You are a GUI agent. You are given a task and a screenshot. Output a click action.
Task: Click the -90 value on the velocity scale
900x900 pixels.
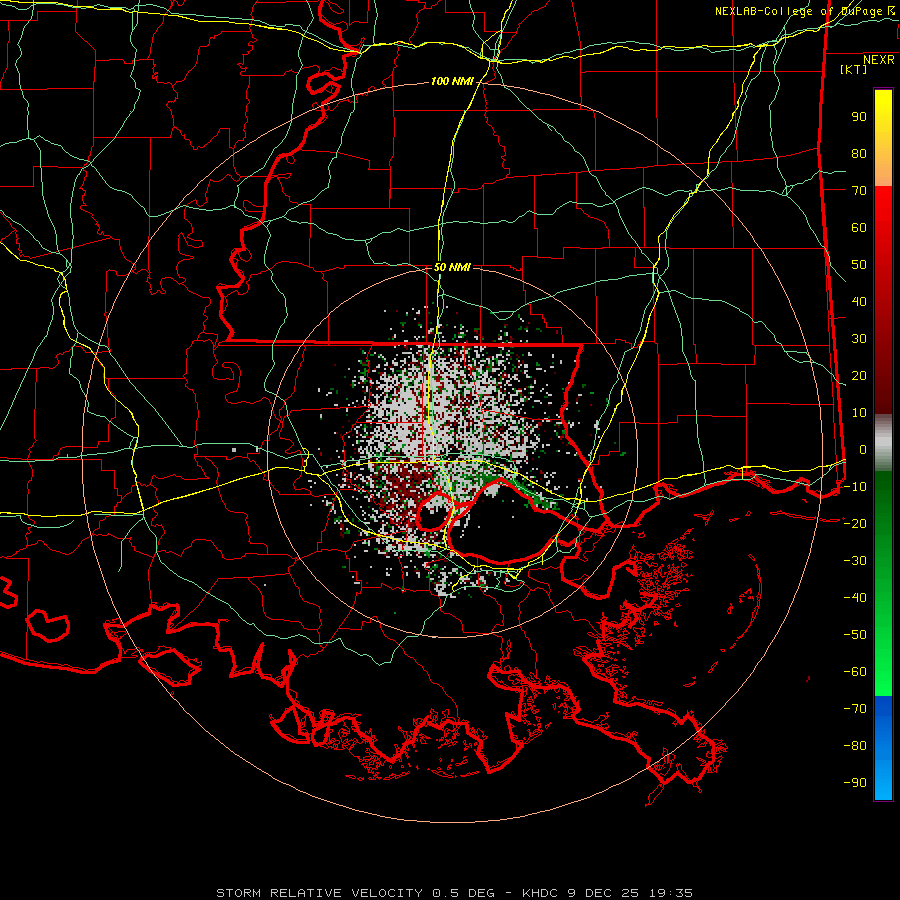(855, 783)
